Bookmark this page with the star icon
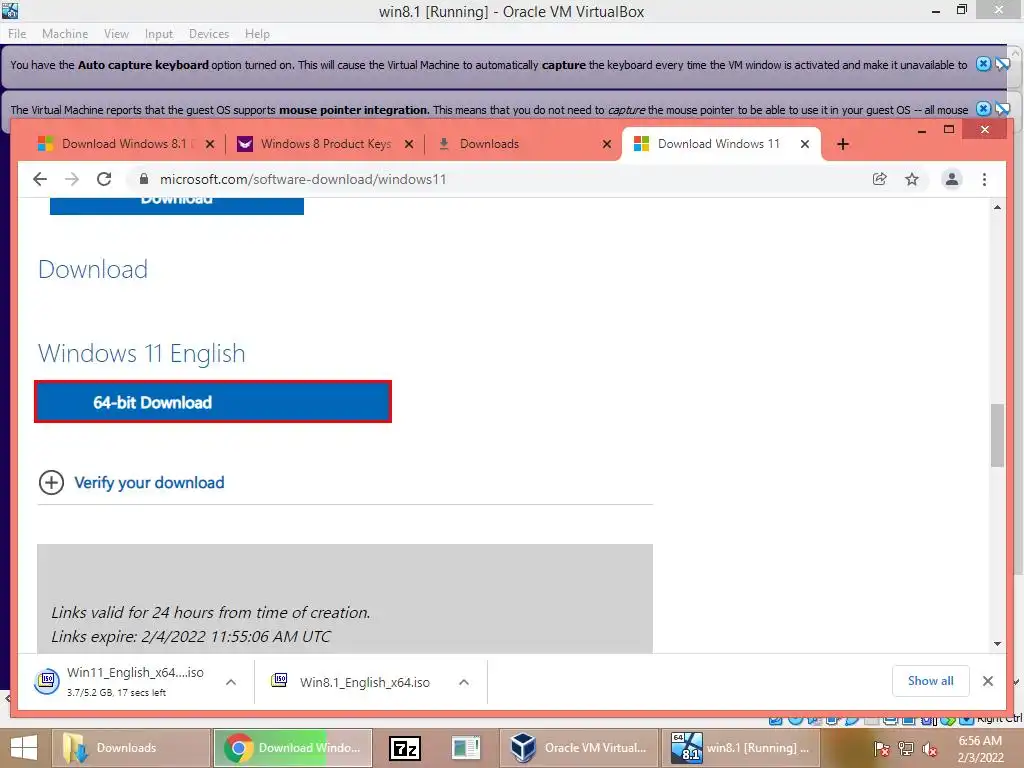Viewport: 1024px width, 768px height. pos(912,179)
